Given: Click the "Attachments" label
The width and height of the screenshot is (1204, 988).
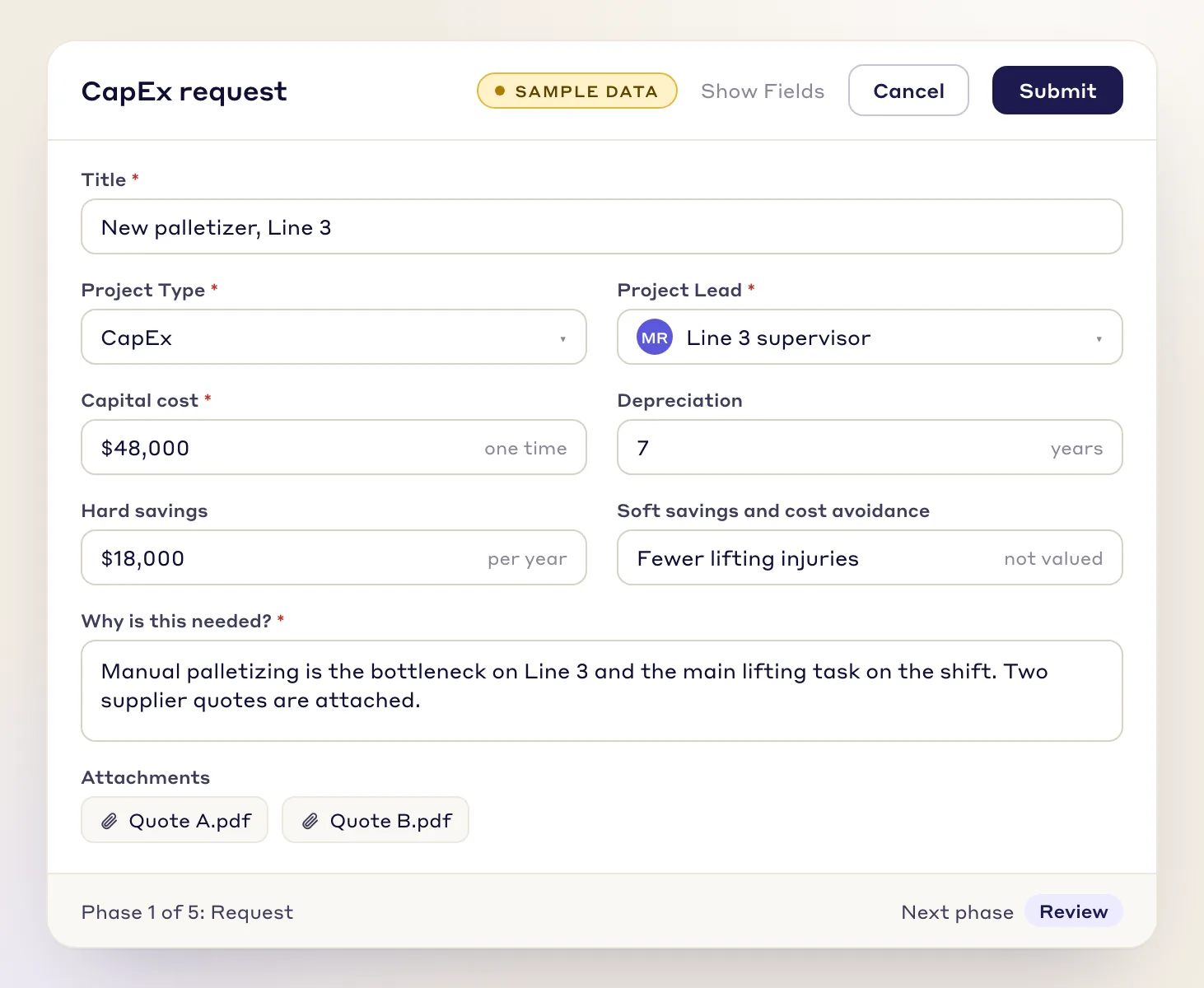Looking at the screenshot, I should click(146, 777).
